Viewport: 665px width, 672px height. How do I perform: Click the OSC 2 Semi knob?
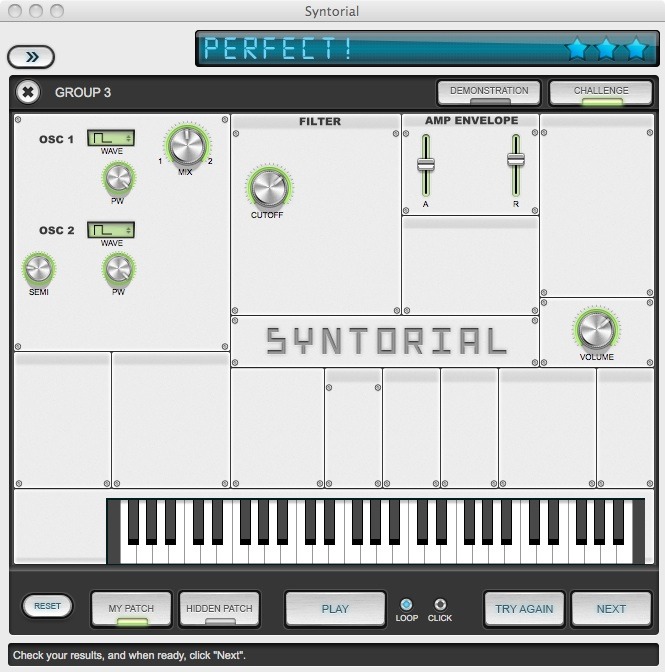click(39, 269)
